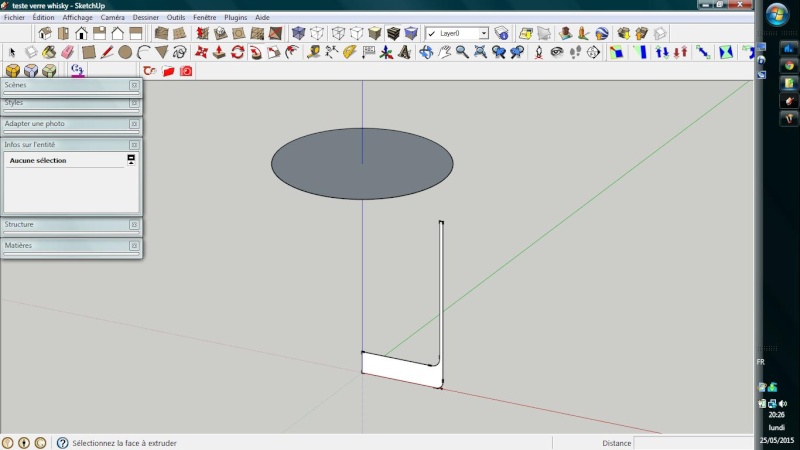The height and width of the screenshot is (450, 800).
Task: Switch to the Iso view
Action: 45,34
